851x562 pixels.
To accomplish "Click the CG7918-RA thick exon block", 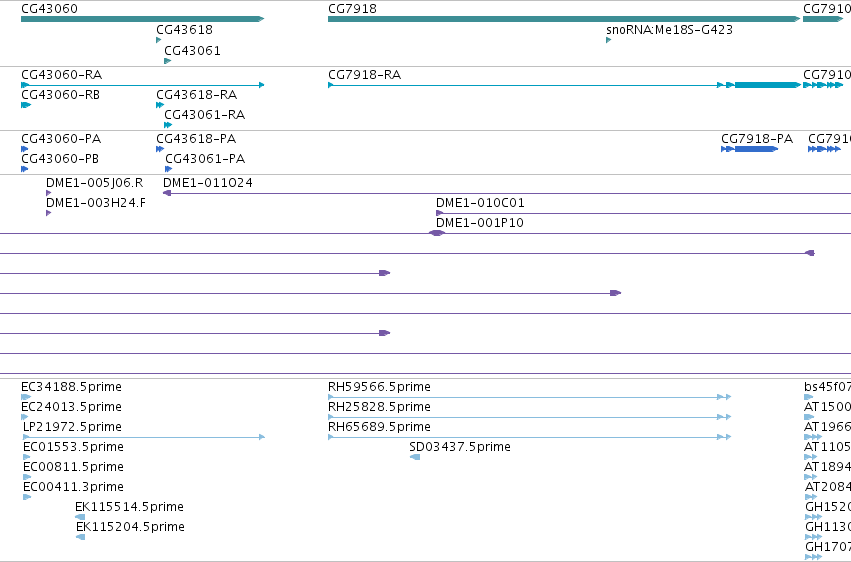I will [x=767, y=85].
